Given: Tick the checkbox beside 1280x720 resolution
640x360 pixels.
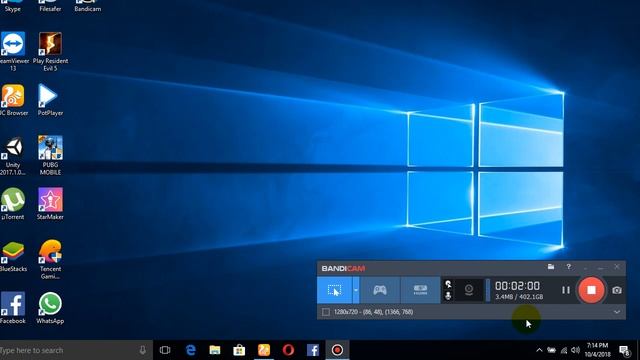Looking at the screenshot, I should [326, 312].
